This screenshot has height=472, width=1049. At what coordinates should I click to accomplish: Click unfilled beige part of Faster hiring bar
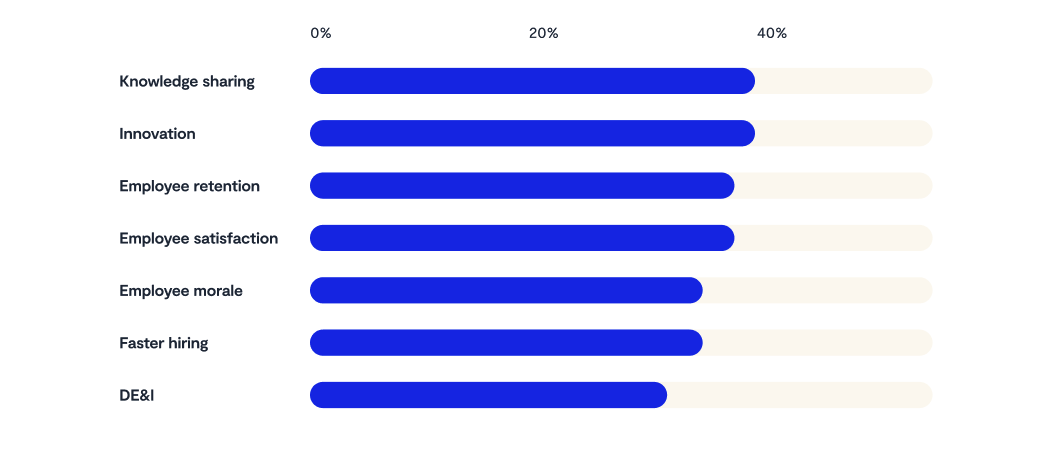[818, 342]
